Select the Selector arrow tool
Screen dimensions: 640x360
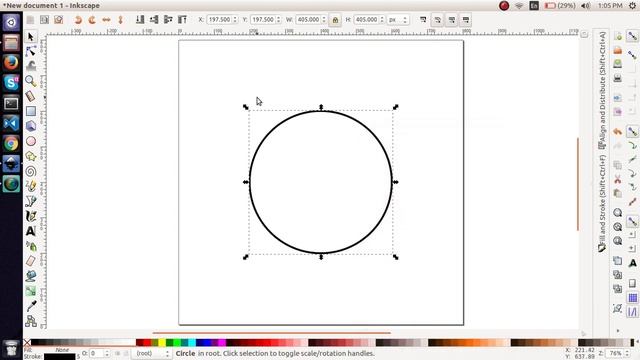[x=31, y=37]
